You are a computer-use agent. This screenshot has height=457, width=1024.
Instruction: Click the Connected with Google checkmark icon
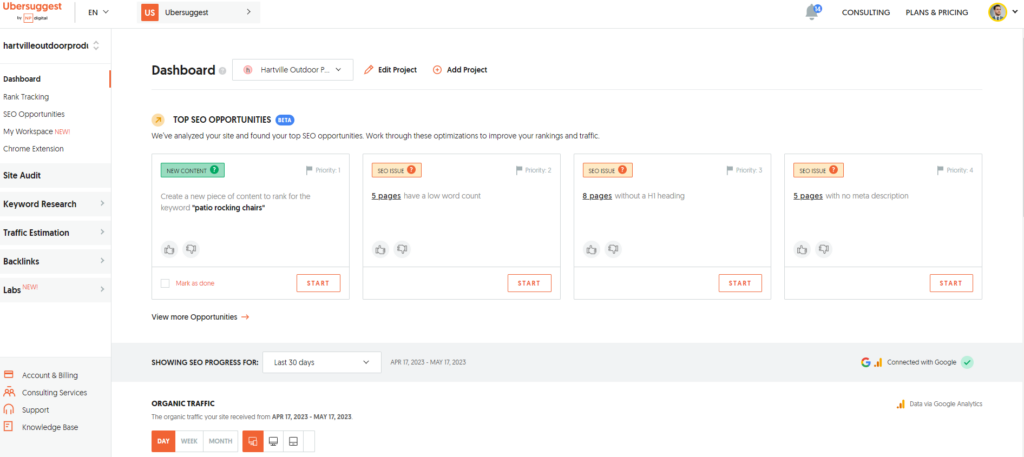click(x=967, y=362)
